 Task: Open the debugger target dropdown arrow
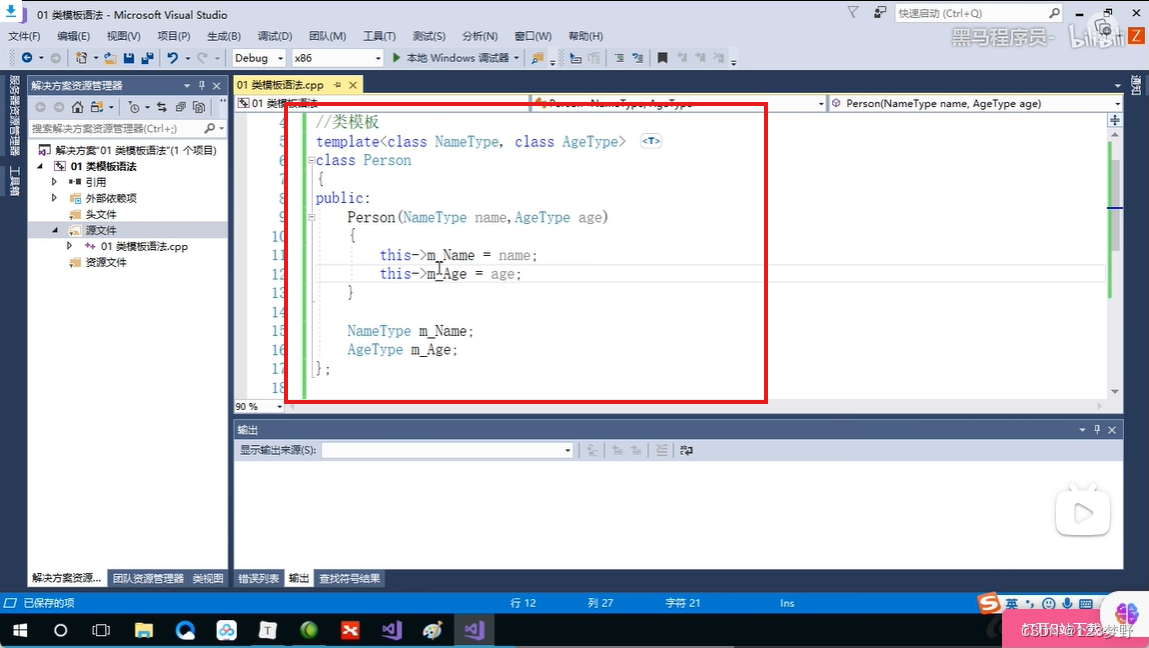[517, 58]
